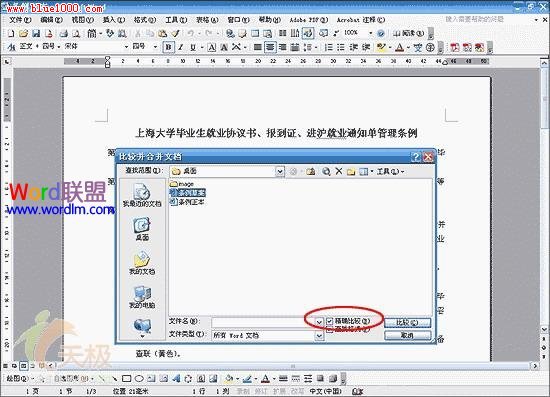Click the Insert Hyperlink icon

click(x=230, y=33)
